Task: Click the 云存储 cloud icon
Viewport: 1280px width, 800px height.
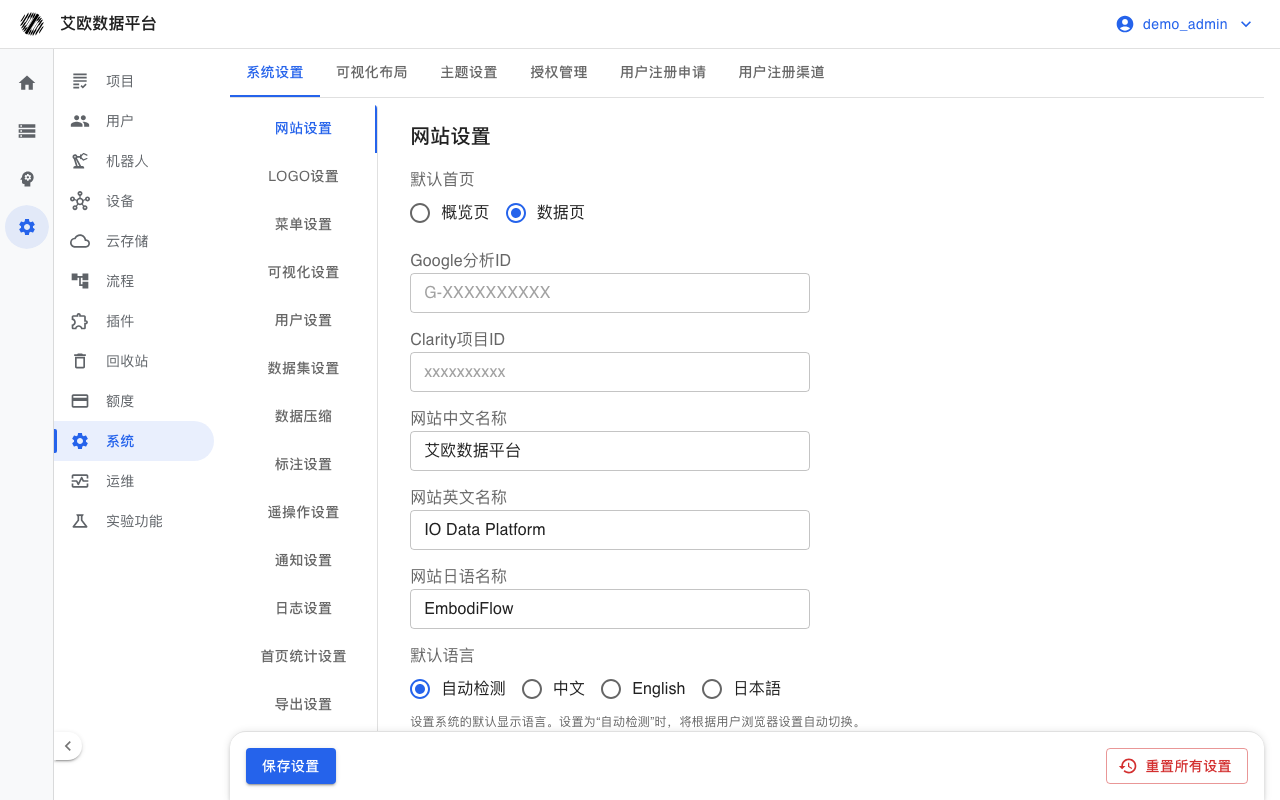Action: (80, 241)
